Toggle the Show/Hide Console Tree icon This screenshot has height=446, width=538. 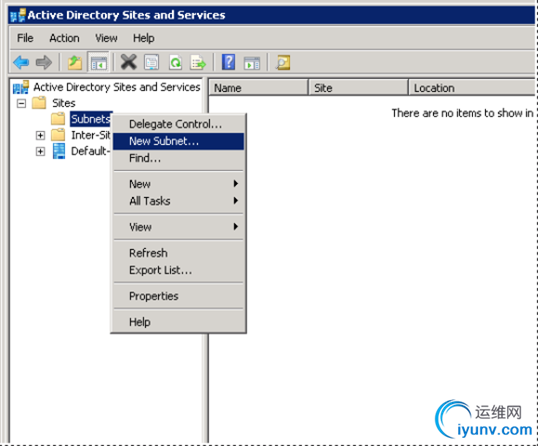point(98,62)
